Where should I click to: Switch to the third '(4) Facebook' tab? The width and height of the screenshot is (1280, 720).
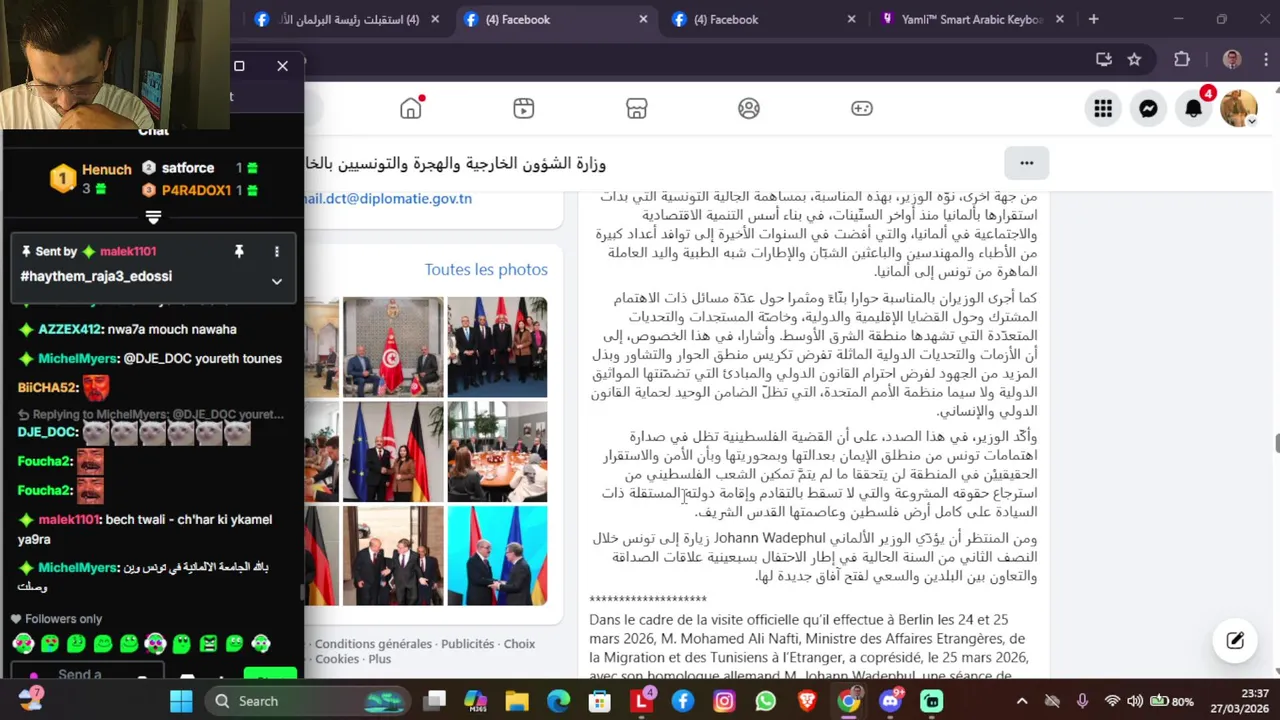click(x=763, y=19)
